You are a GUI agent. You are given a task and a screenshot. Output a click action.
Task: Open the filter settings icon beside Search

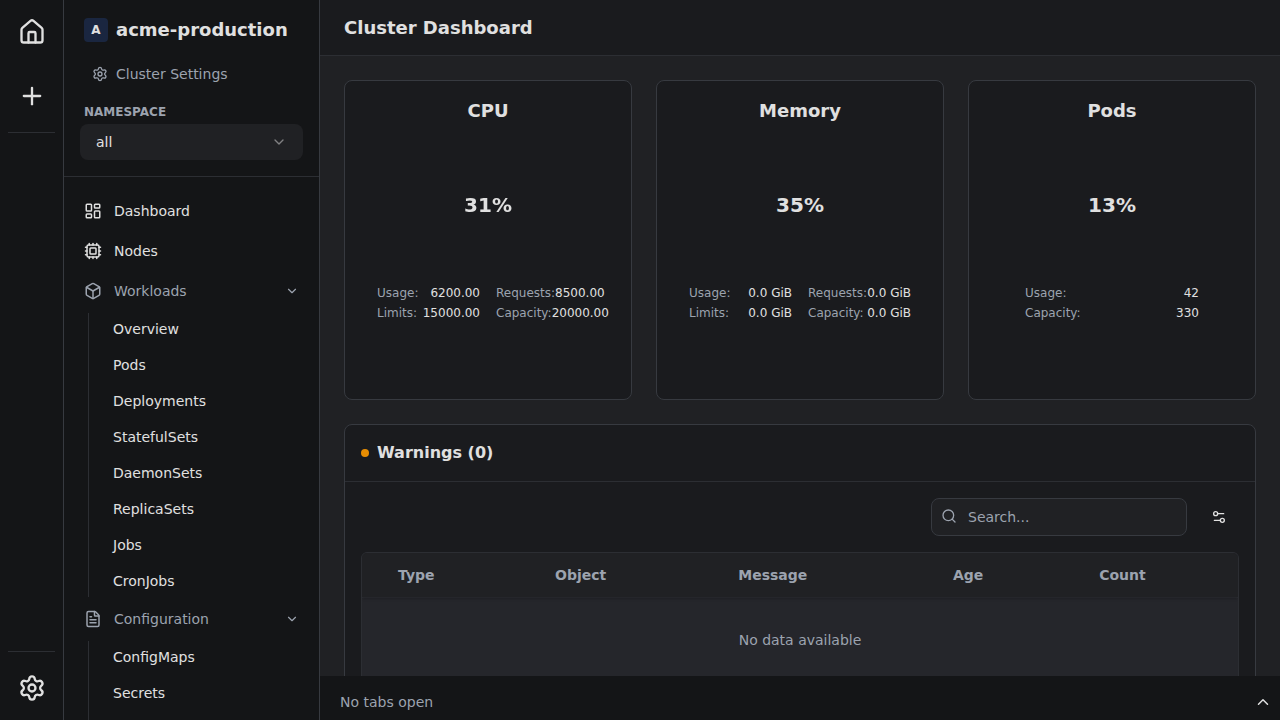click(x=1218, y=516)
